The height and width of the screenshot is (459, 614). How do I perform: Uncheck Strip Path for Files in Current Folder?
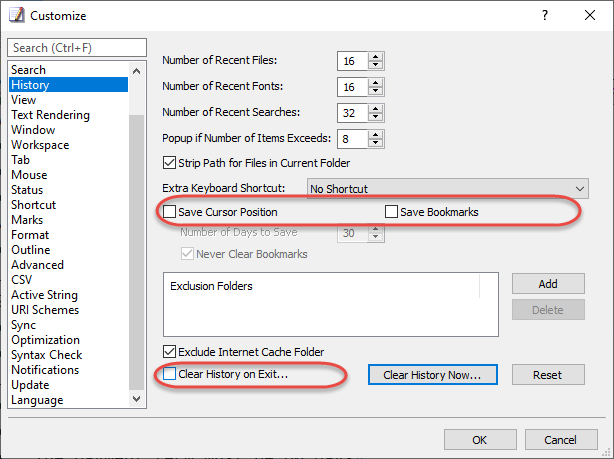coord(170,163)
